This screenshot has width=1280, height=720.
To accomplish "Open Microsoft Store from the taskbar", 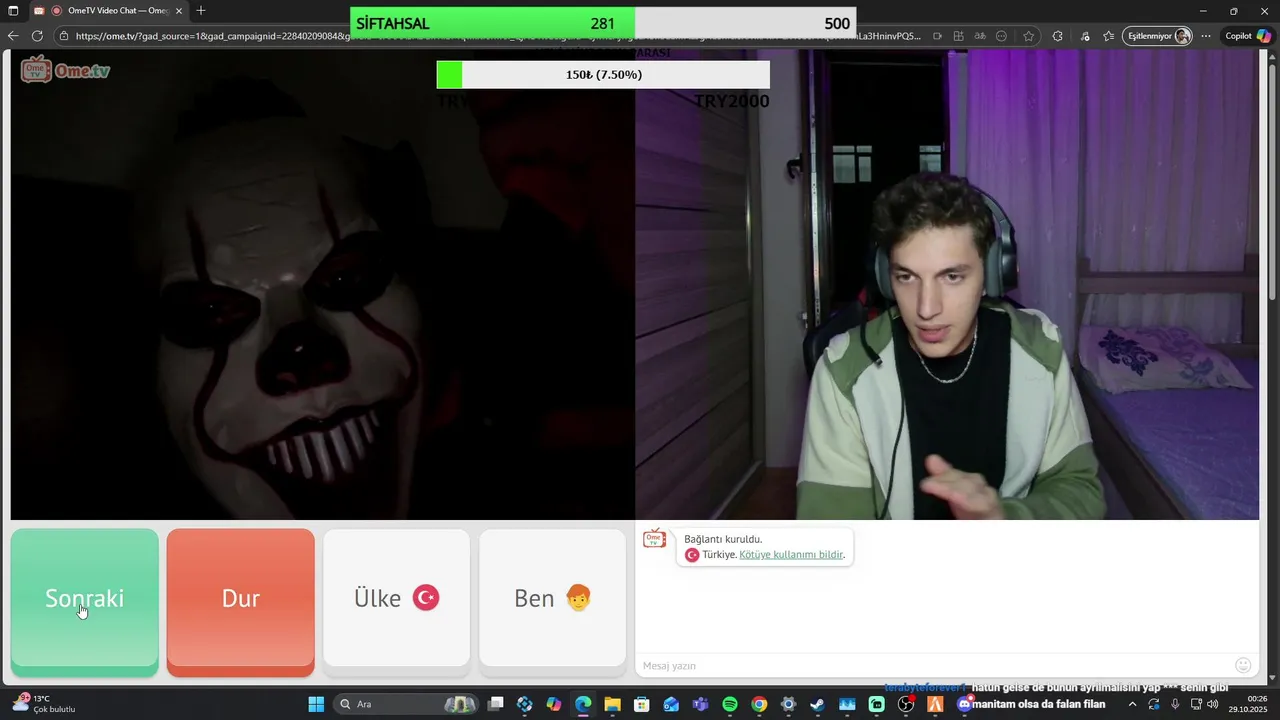I will (x=642, y=704).
